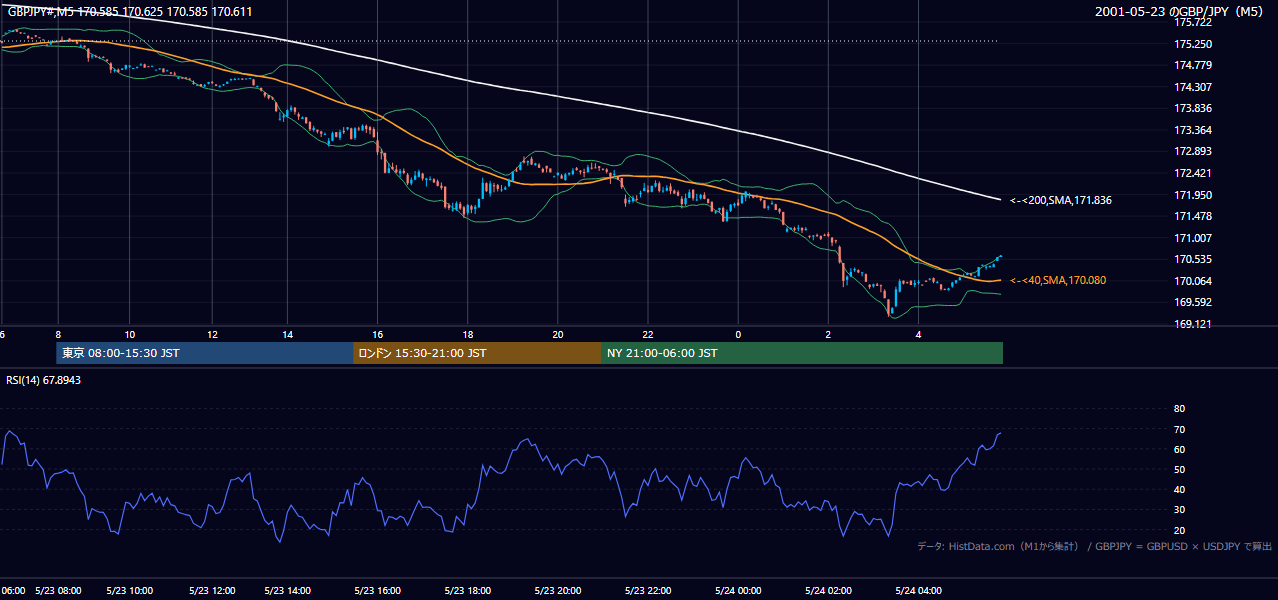1278x600 pixels.
Task: Click the GBPJPY#,M5 symbol header text
Action: (130, 12)
